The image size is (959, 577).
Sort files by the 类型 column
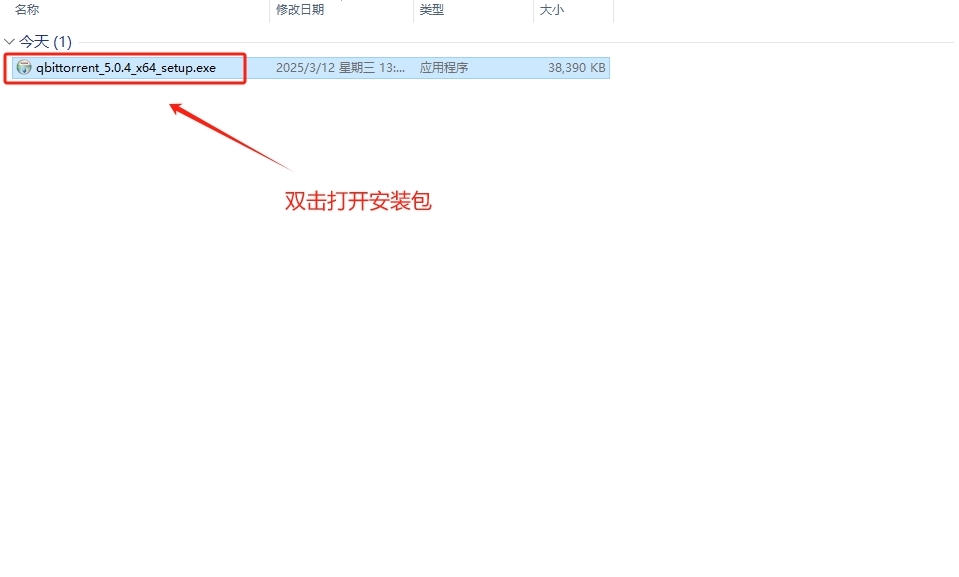(x=432, y=9)
